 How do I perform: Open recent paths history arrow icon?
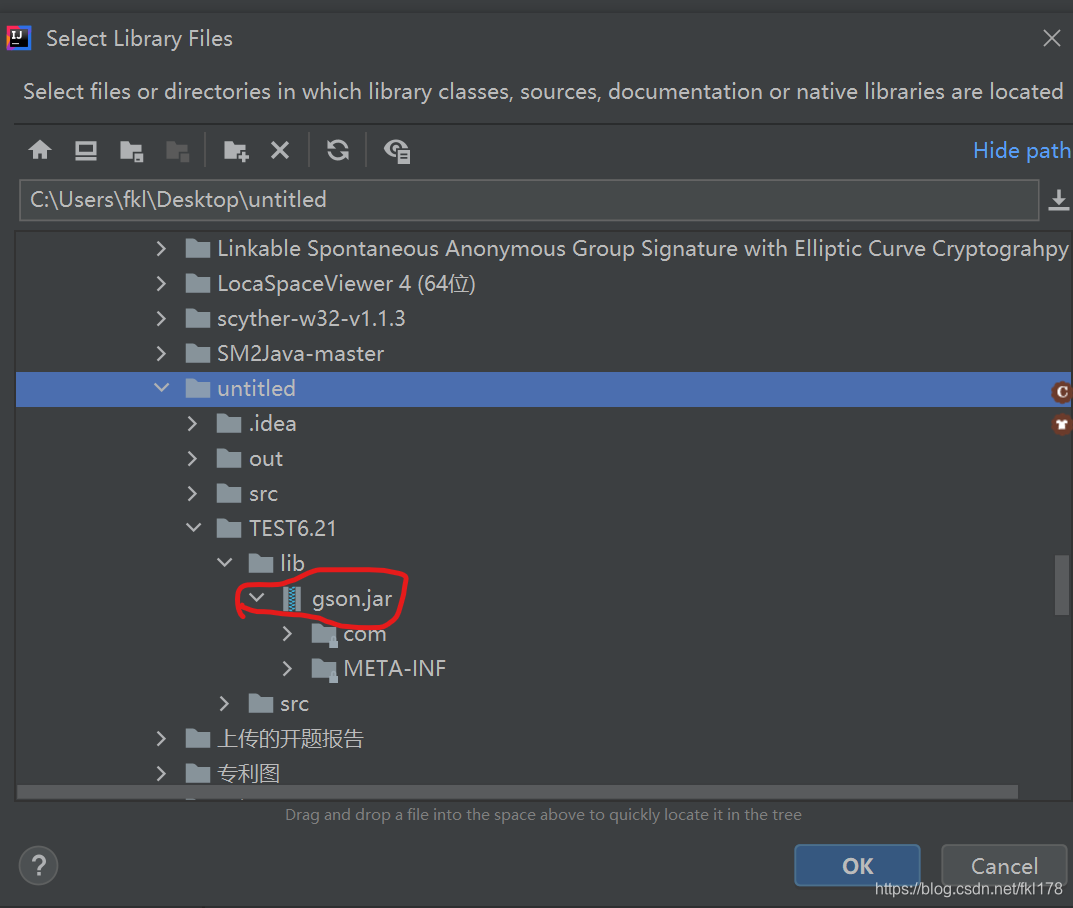pos(1059,200)
